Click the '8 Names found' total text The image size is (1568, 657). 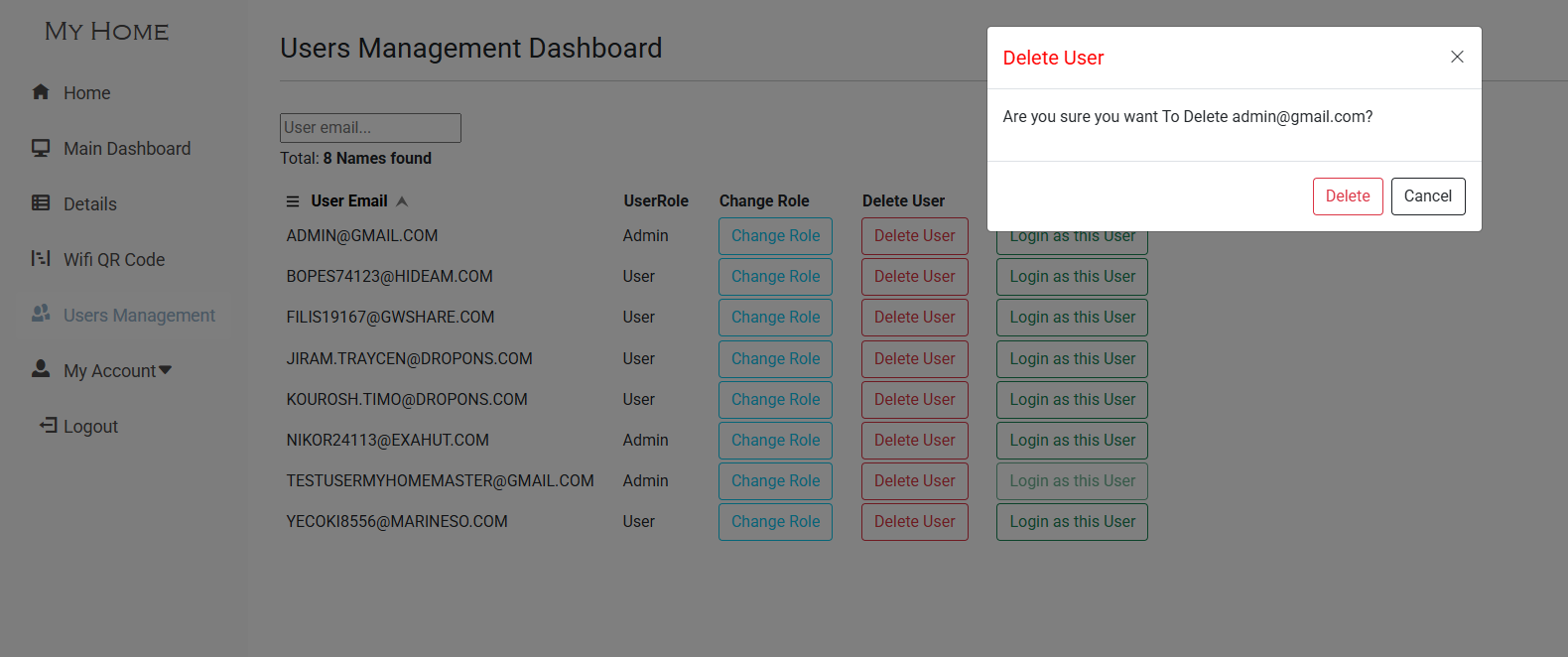point(377,159)
